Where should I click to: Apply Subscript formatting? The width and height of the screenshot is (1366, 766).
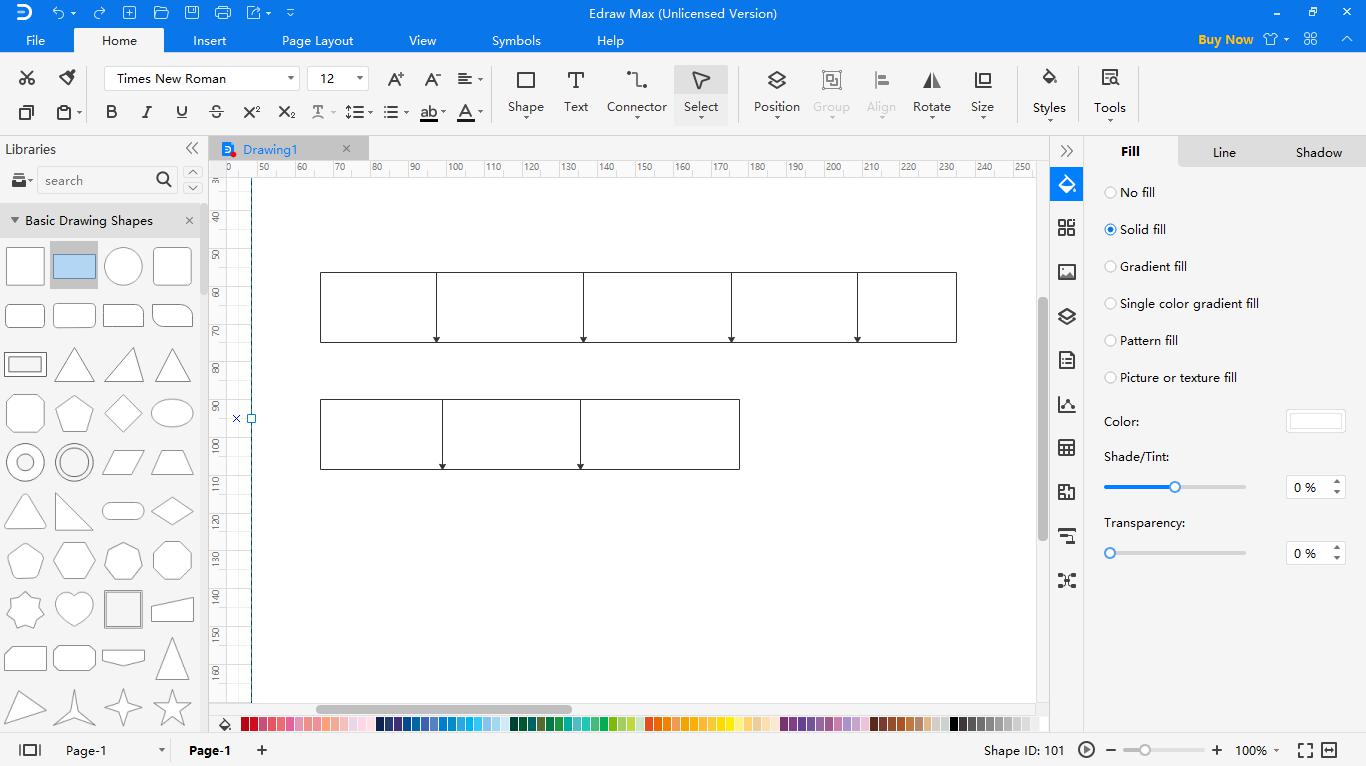(287, 112)
